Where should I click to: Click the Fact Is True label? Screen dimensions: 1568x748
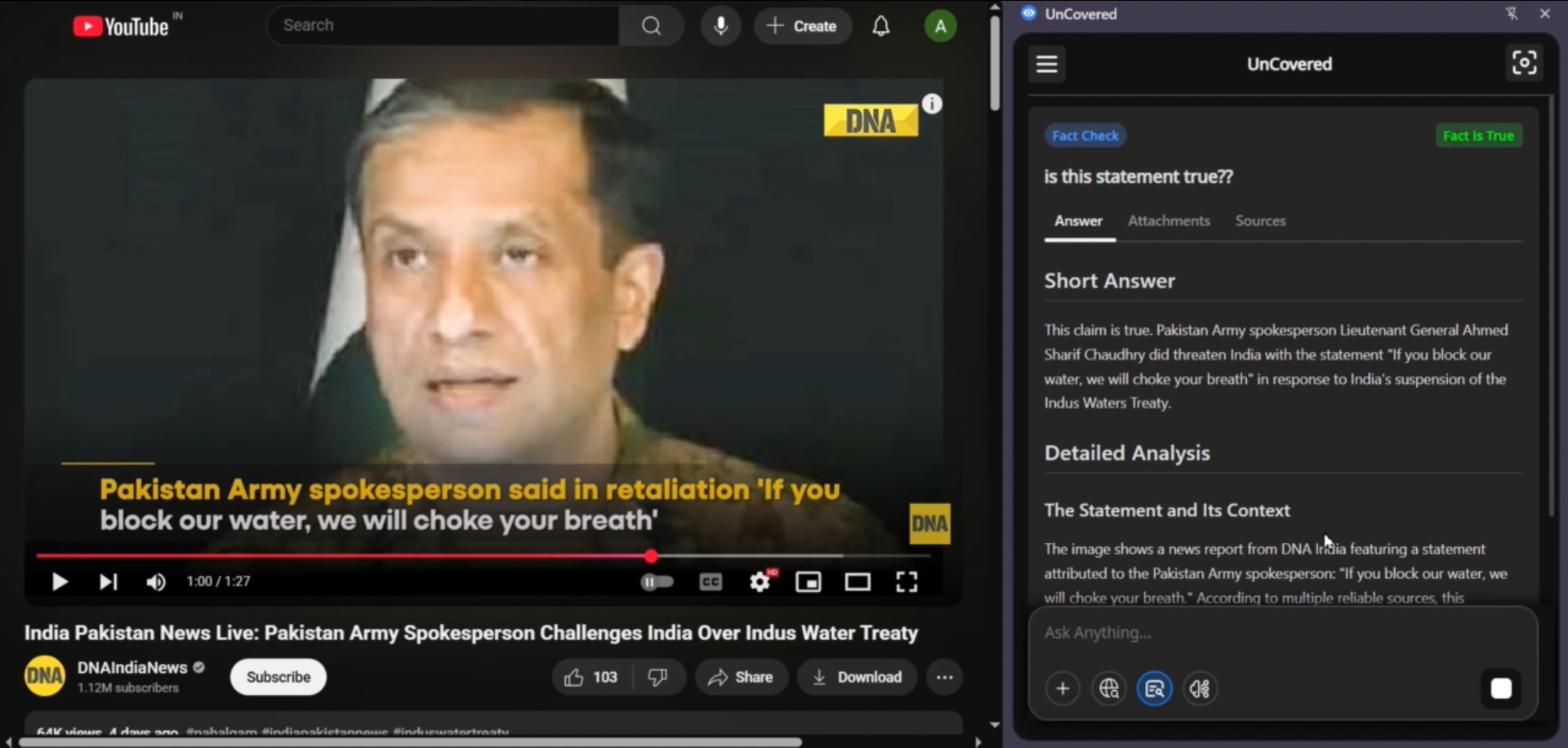[1478, 136]
